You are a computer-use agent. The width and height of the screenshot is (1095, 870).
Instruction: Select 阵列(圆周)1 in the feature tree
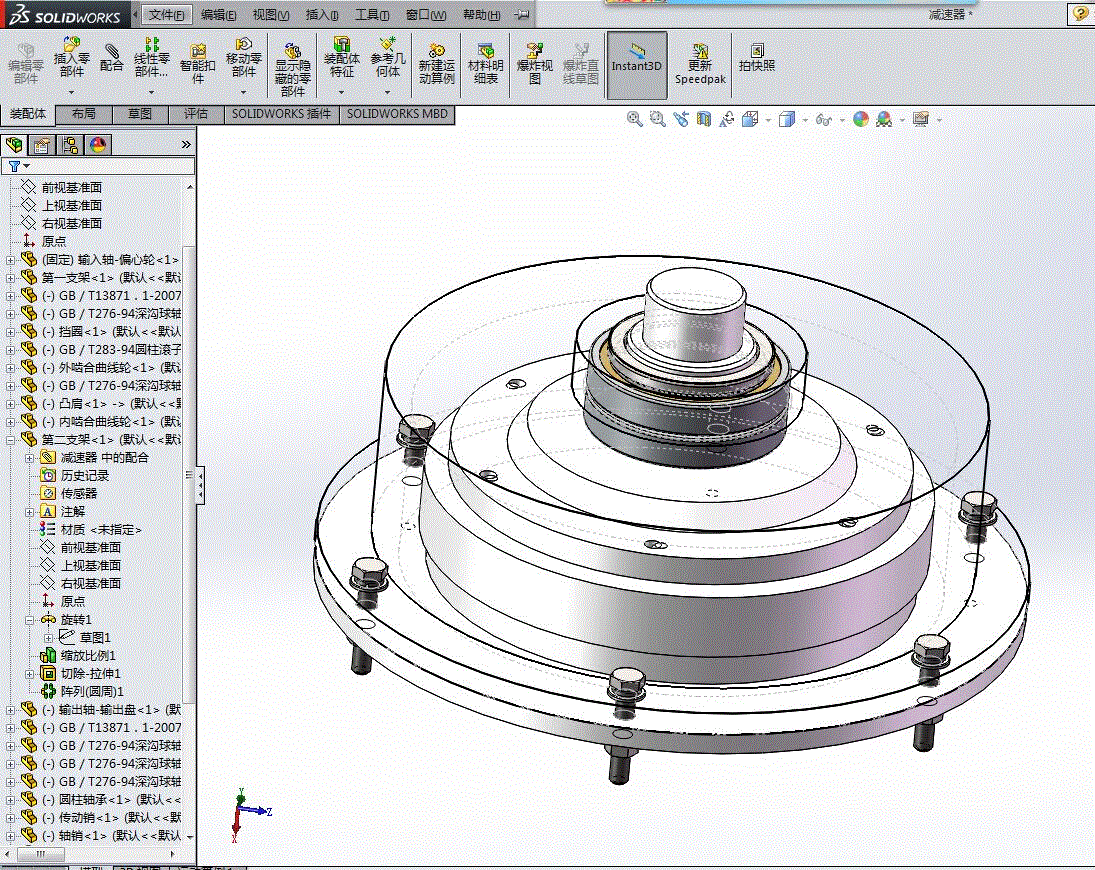(x=91, y=691)
